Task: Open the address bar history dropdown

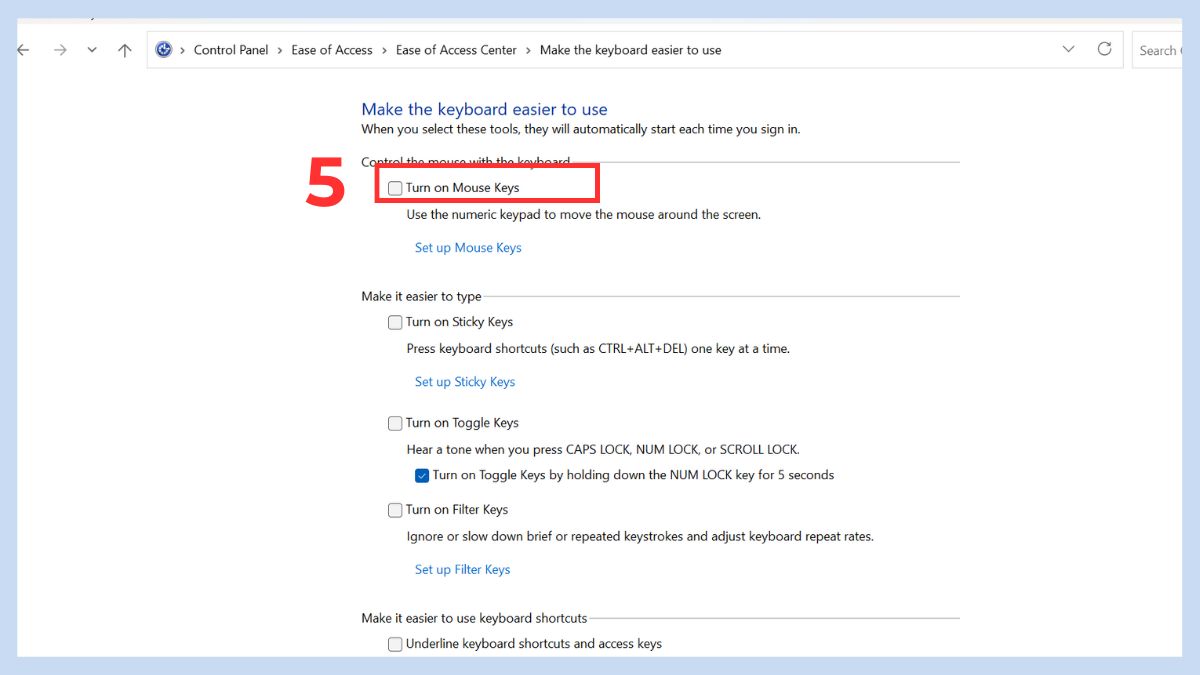Action: click(1068, 49)
